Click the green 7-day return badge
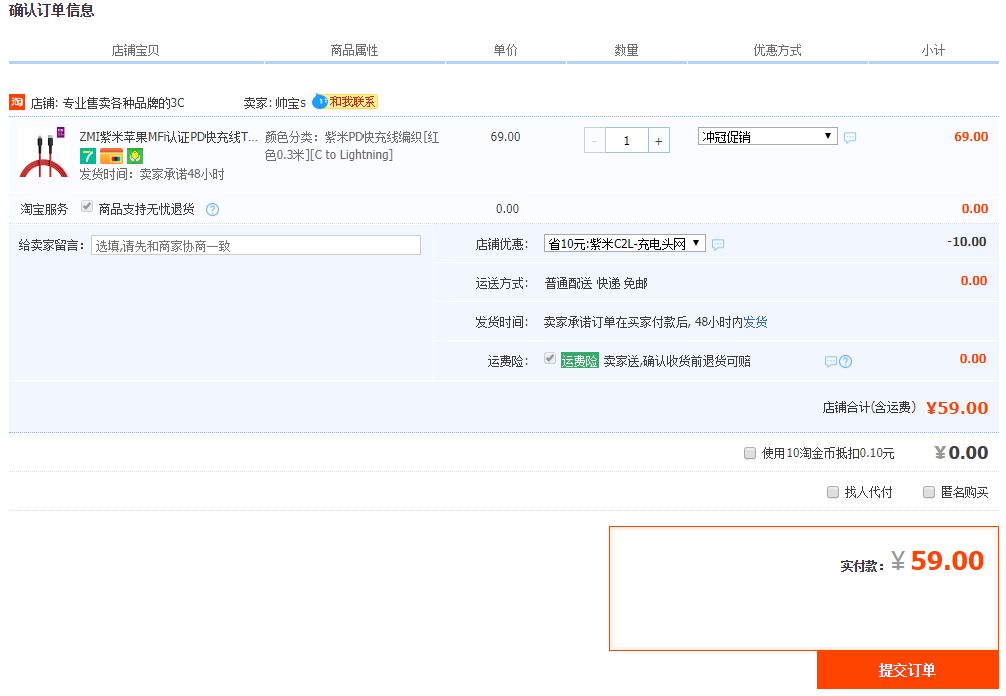 87,156
